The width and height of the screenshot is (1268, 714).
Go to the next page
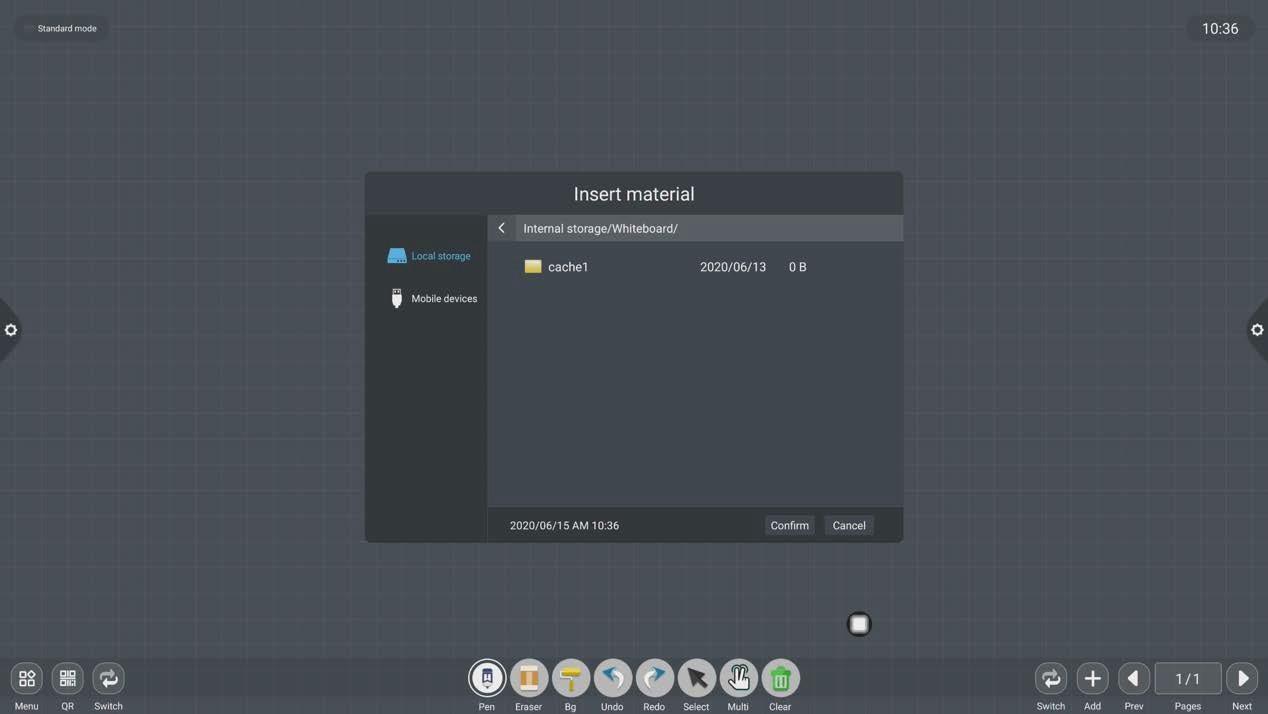[x=1242, y=678]
